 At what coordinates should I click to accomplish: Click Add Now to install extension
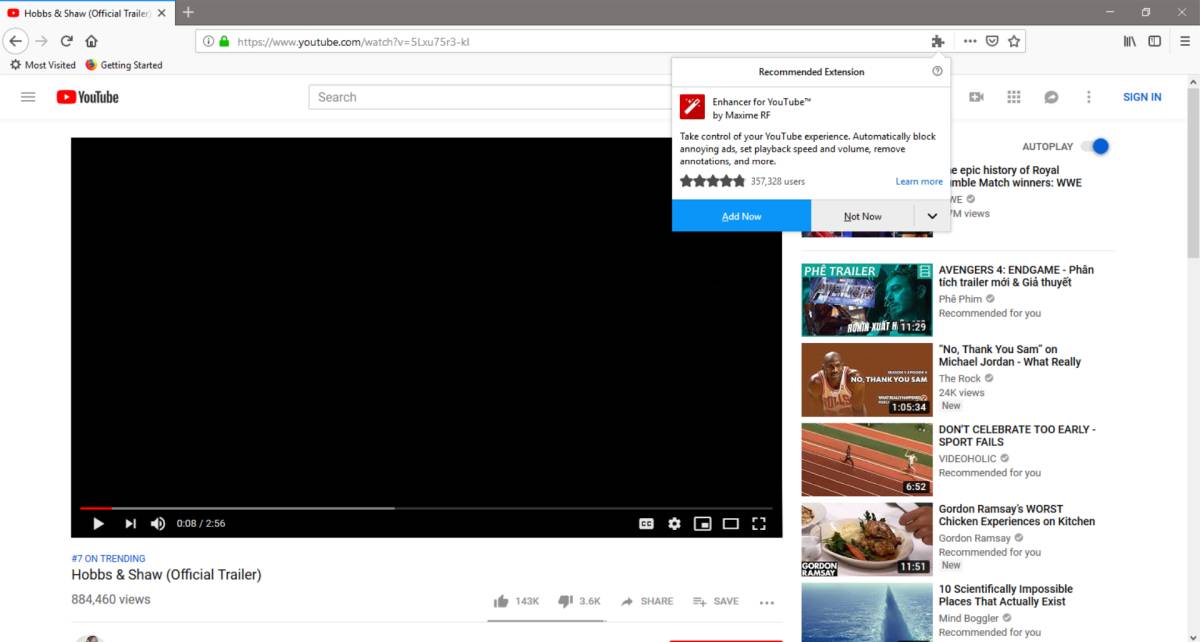(x=741, y=216)
